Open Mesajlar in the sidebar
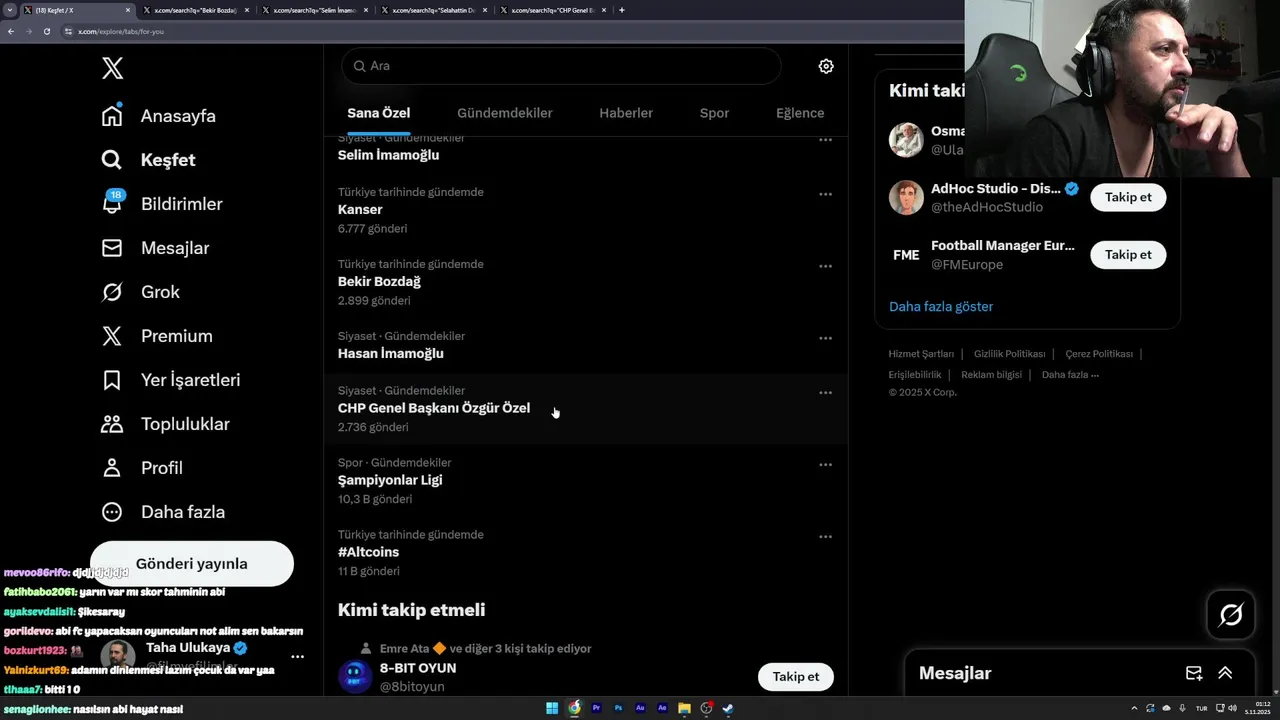The image size is (1280, 720). pos(155,248)
